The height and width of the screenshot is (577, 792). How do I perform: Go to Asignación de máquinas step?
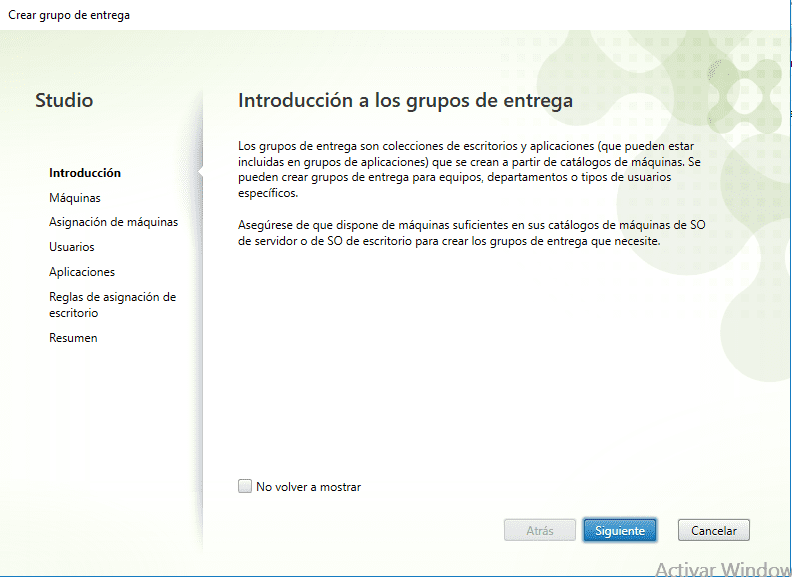(x=114, y=222)
